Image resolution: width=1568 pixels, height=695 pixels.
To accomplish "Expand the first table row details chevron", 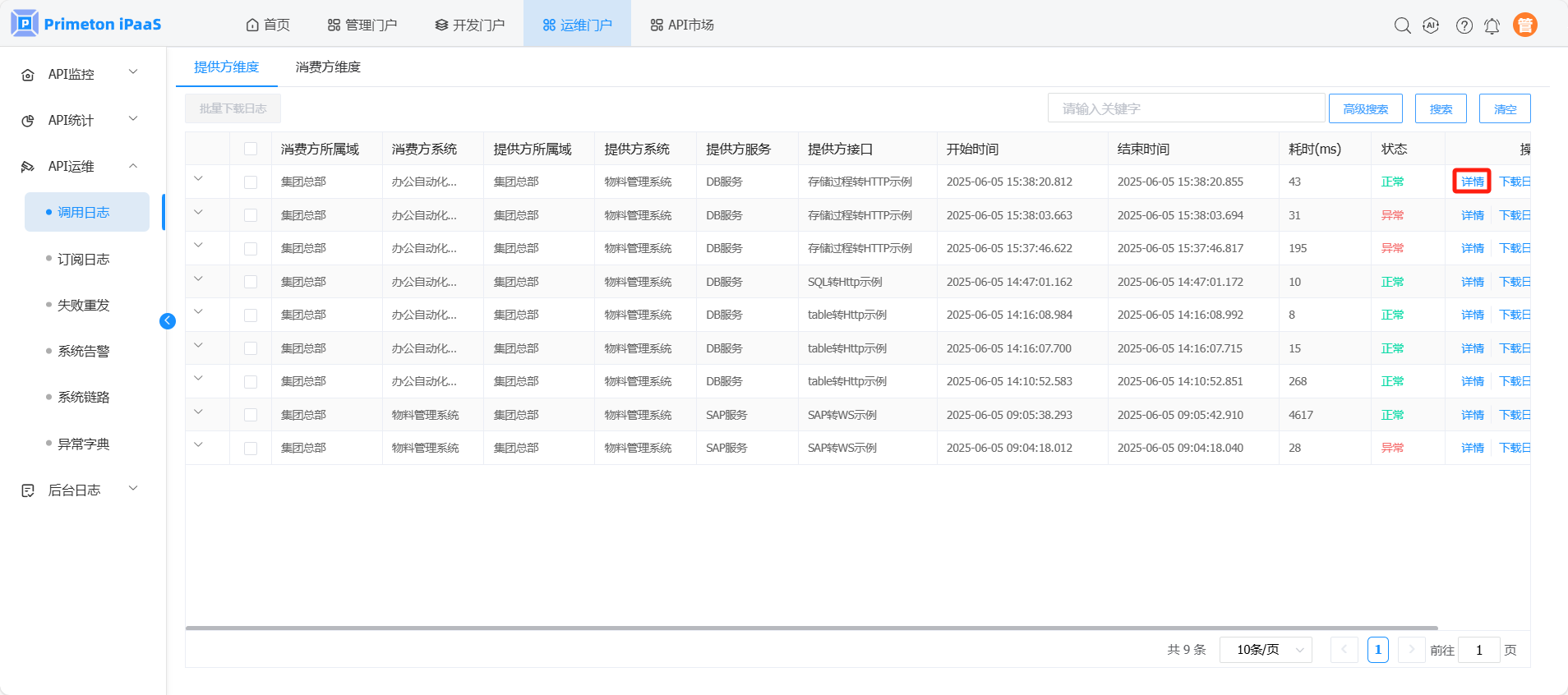I will [x=198, y=178].
